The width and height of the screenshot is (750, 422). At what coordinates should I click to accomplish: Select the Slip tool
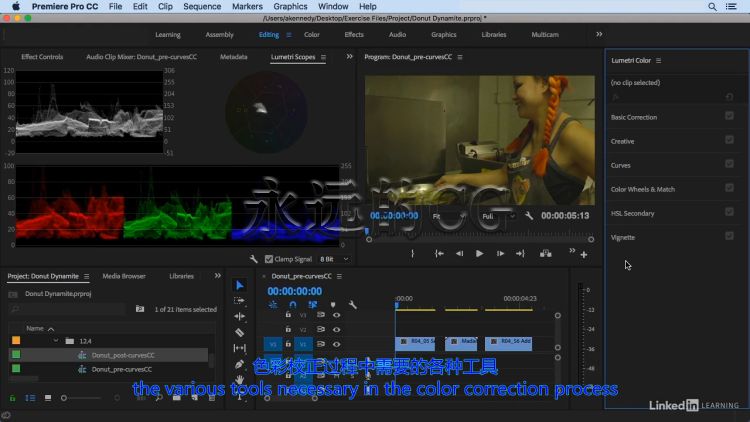click(x=240, y=348)
